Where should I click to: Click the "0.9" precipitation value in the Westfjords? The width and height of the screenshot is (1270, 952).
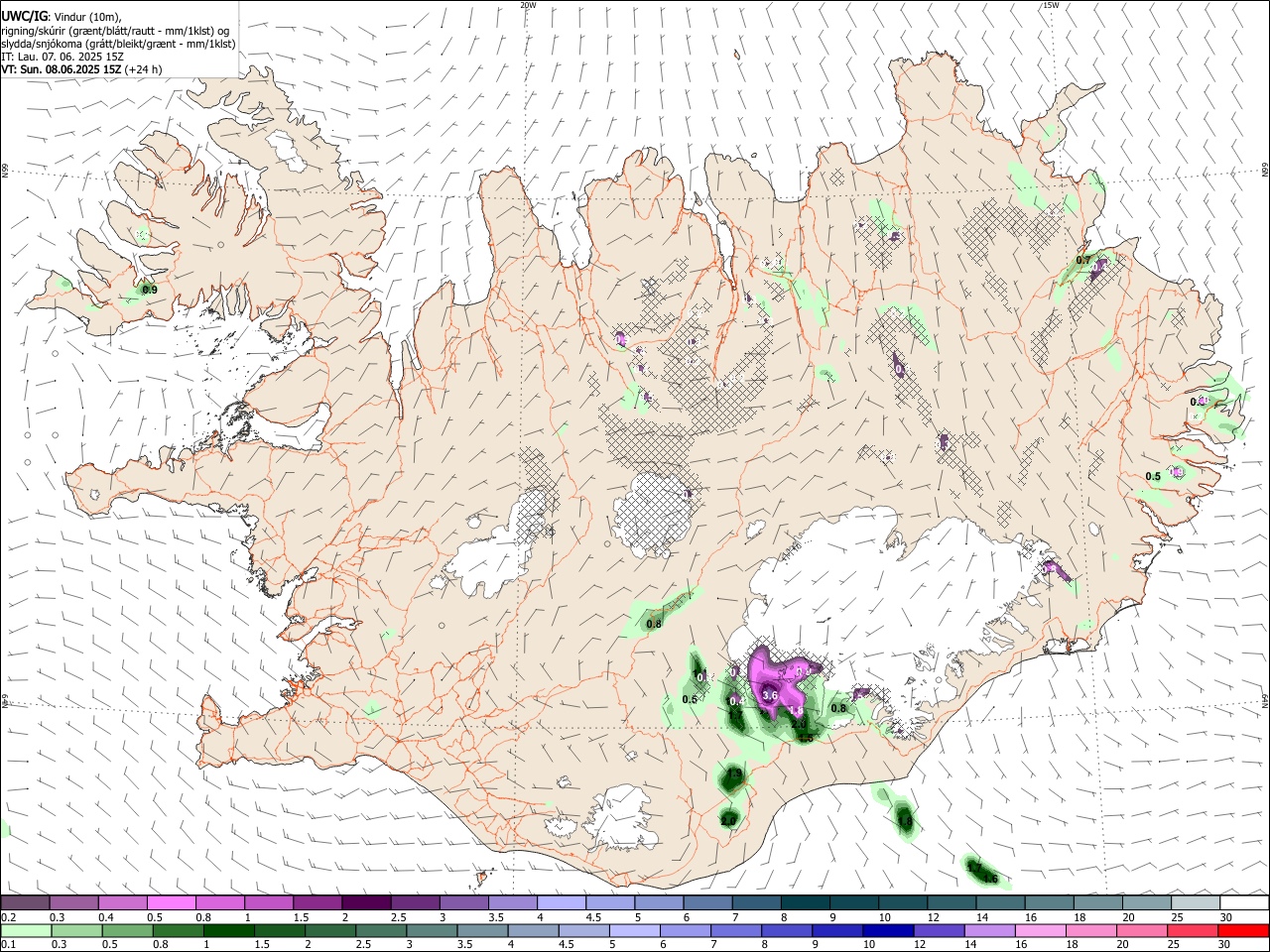click(150, 290)
